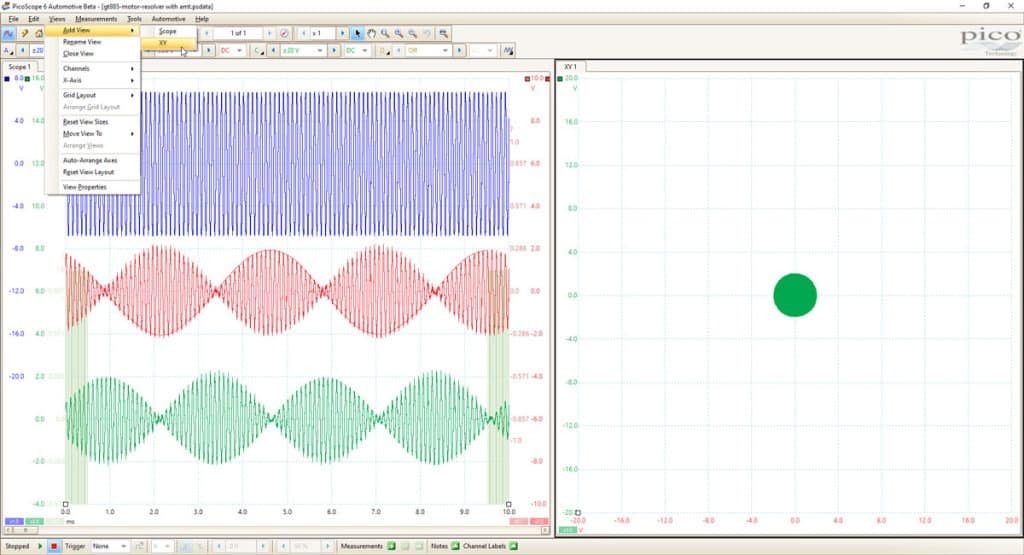Open the Move View To submenu

tap(93, 134)
